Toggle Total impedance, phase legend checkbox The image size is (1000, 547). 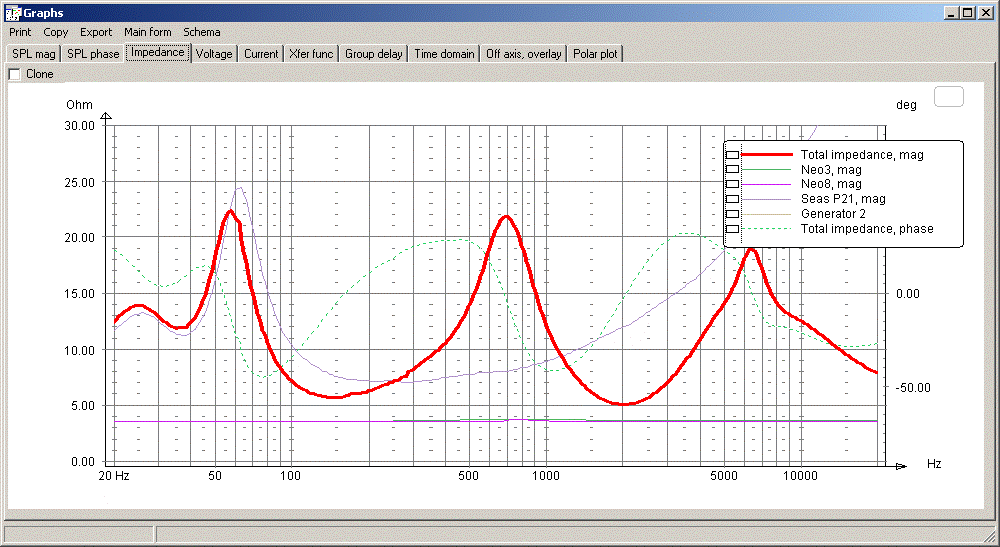(x=733, y=229)
